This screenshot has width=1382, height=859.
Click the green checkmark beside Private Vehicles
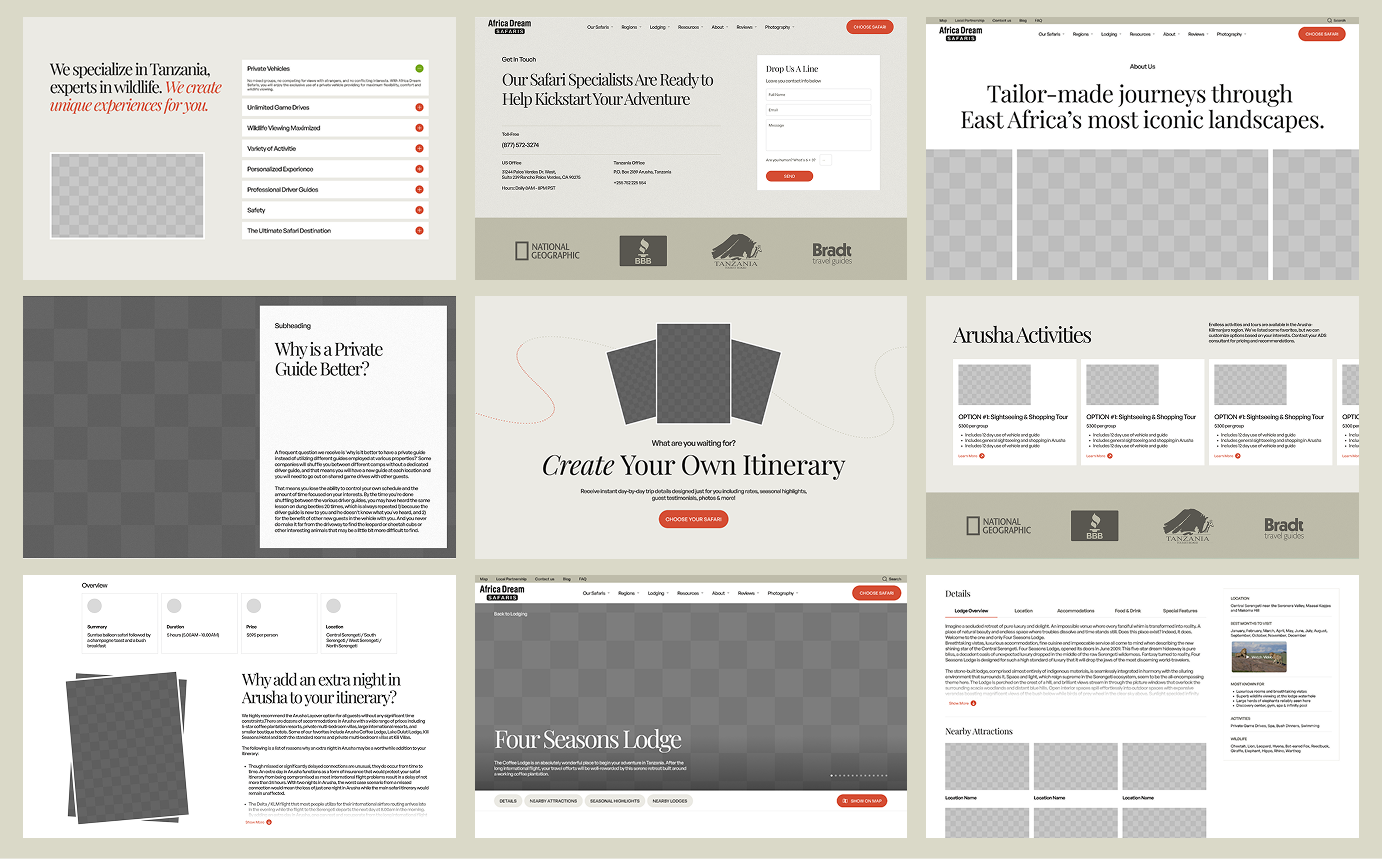[x=421, y=69]
